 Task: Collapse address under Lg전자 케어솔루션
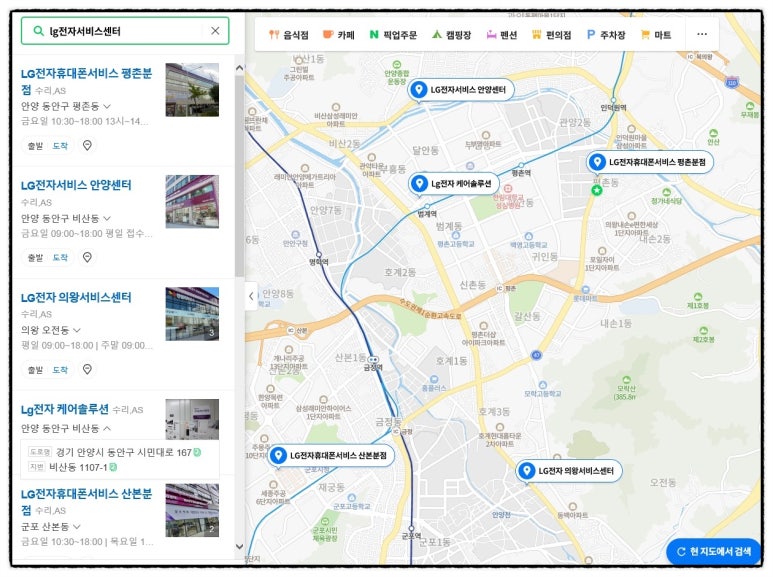66,428
